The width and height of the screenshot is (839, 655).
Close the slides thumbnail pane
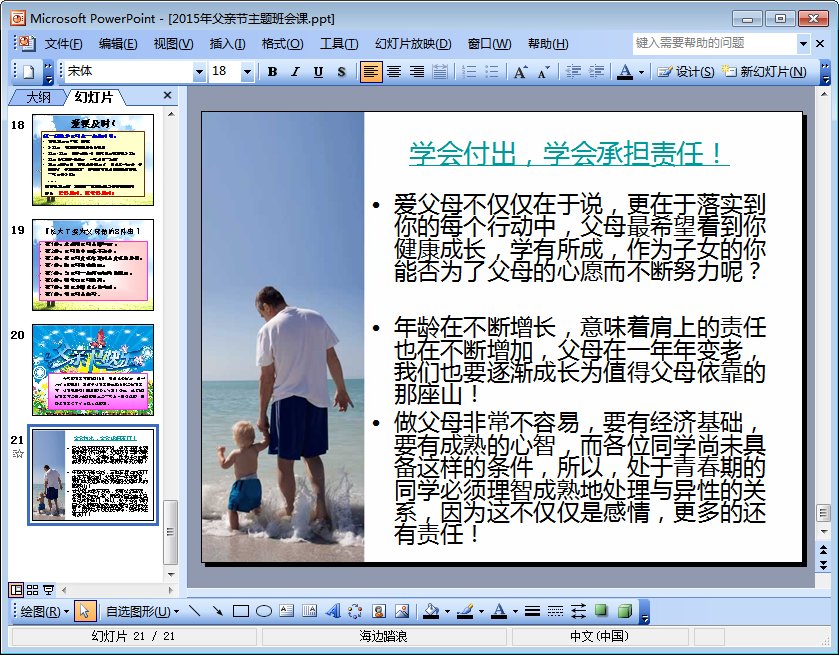pos(167,95)
